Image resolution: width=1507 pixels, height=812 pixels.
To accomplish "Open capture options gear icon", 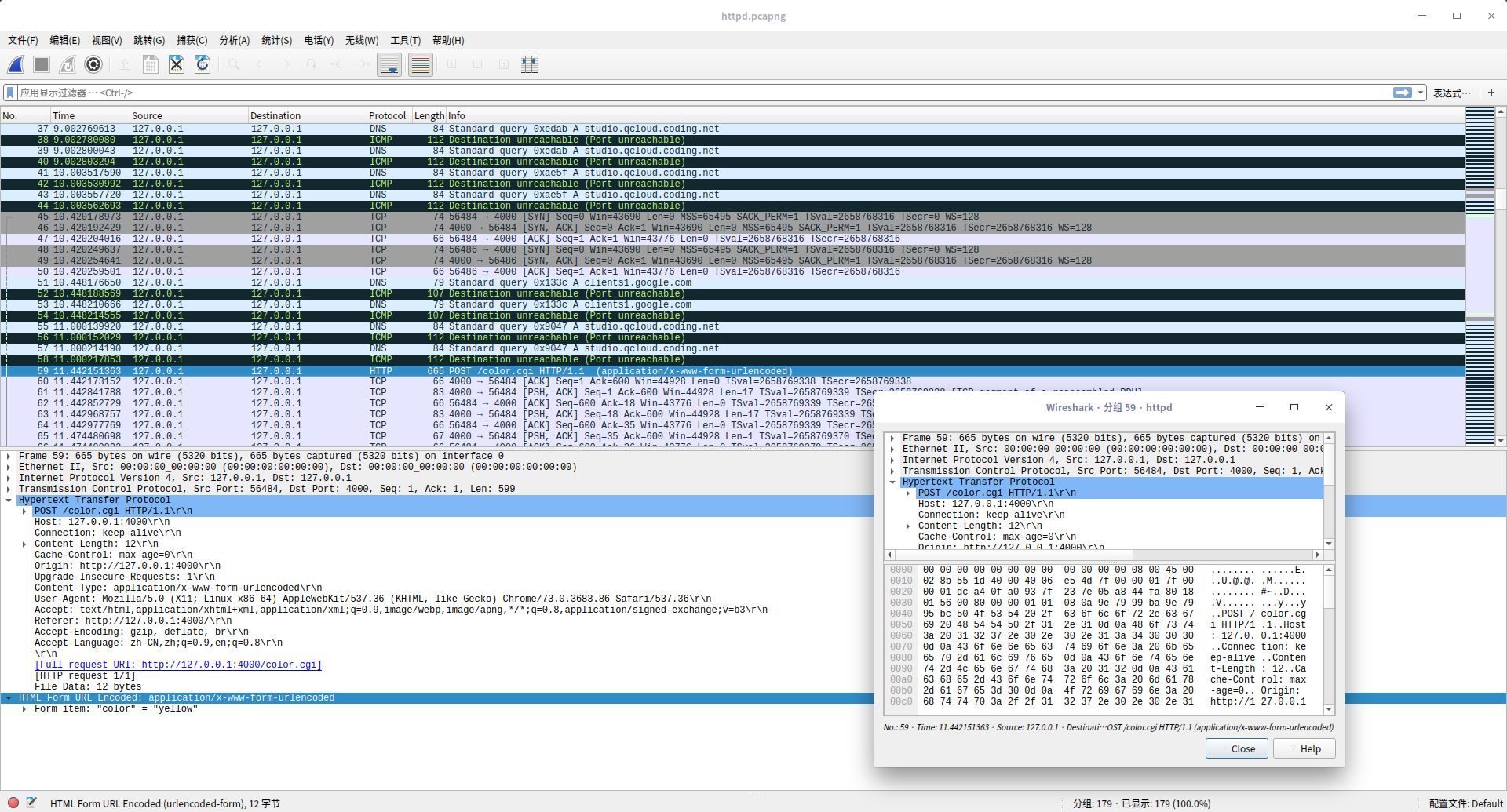I will (93, 65).
